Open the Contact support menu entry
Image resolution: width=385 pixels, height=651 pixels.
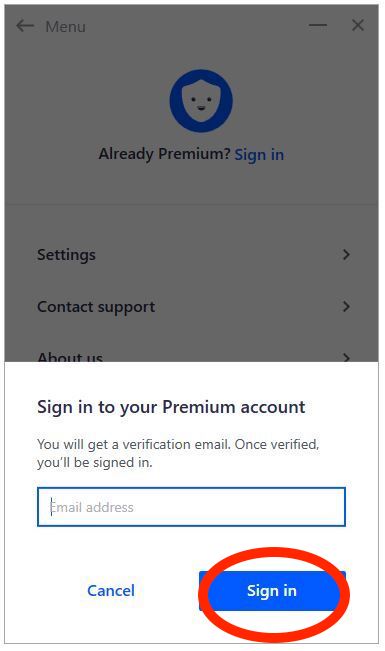191,307
